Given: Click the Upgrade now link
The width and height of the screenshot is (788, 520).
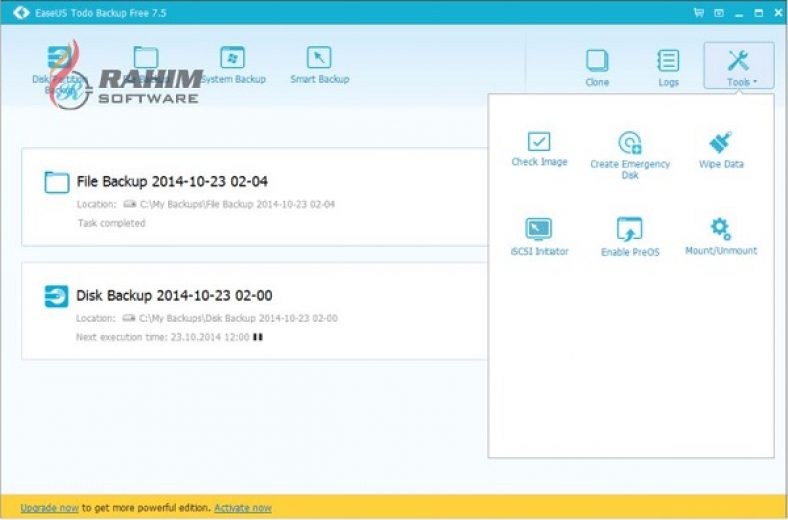Looking at the screenshot, I should (49, 508).
